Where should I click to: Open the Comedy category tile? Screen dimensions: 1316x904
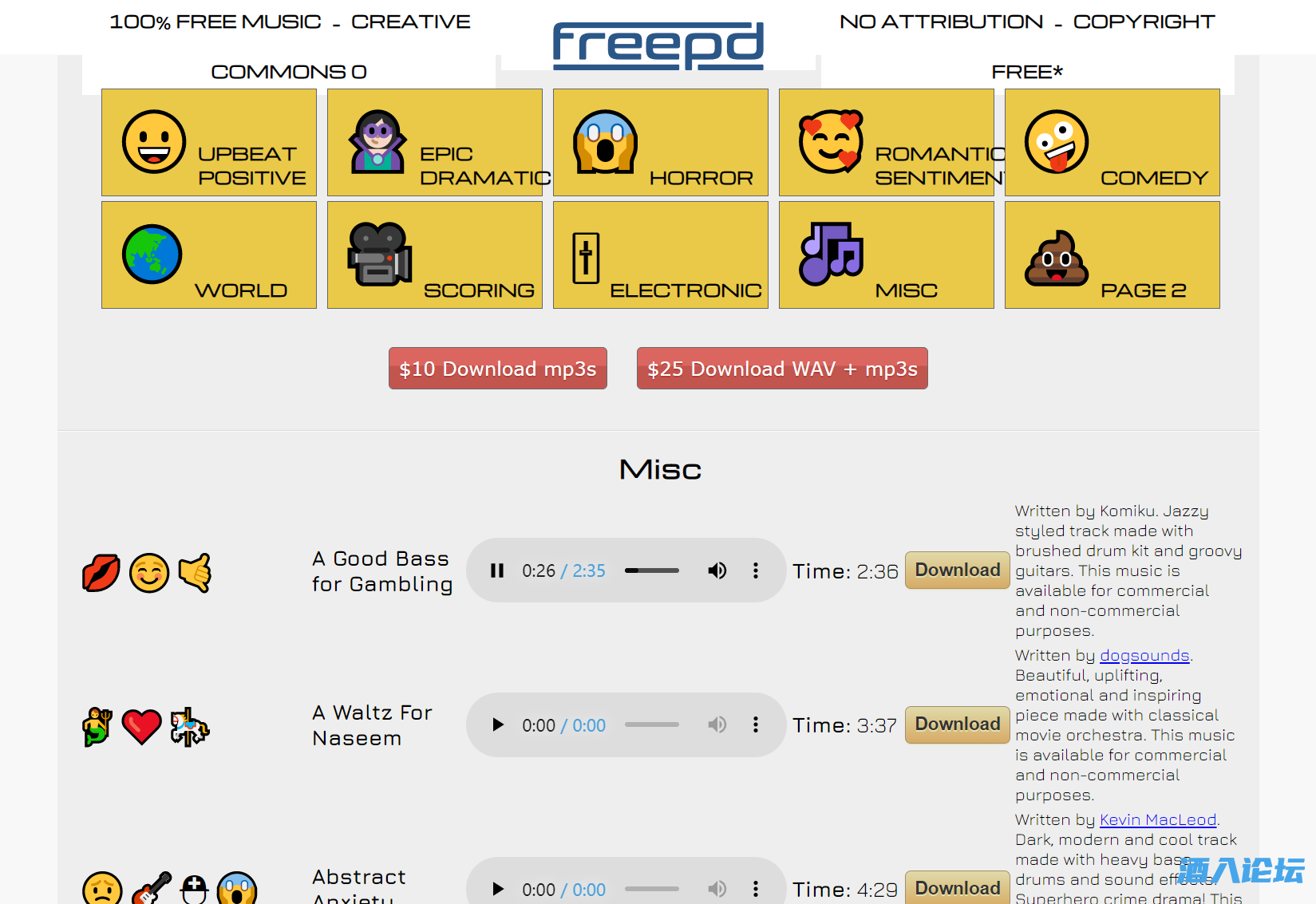point(1112,143)
